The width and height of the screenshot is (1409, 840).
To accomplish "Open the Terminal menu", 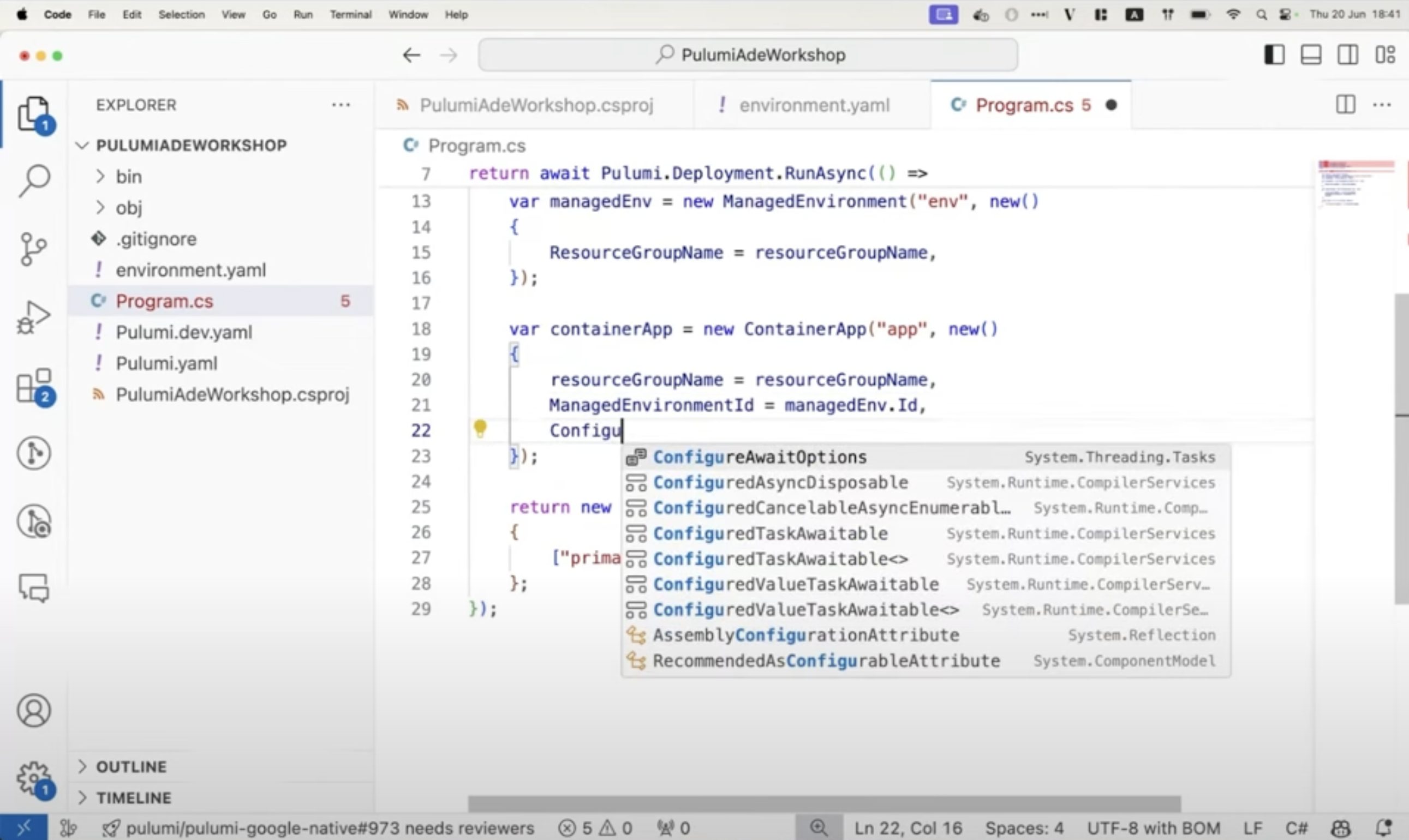I will 350,14.
